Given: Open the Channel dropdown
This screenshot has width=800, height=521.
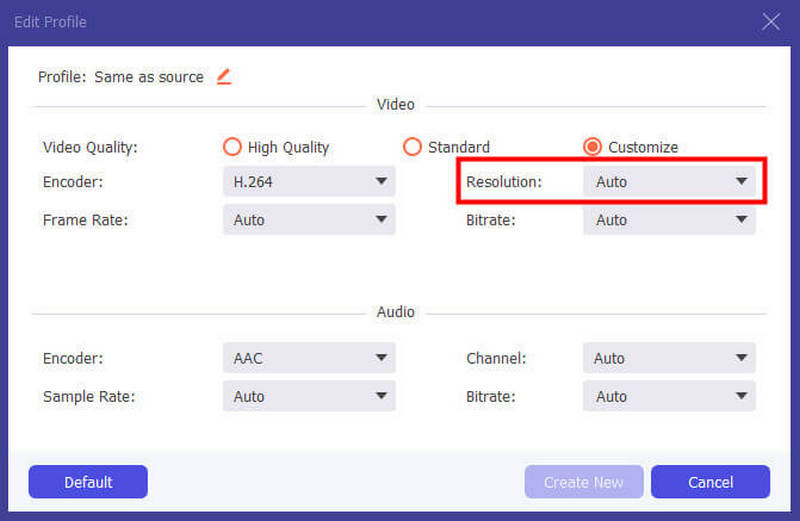Looking at the screenshot, I should pyautogui.click(x=669, y=358).
